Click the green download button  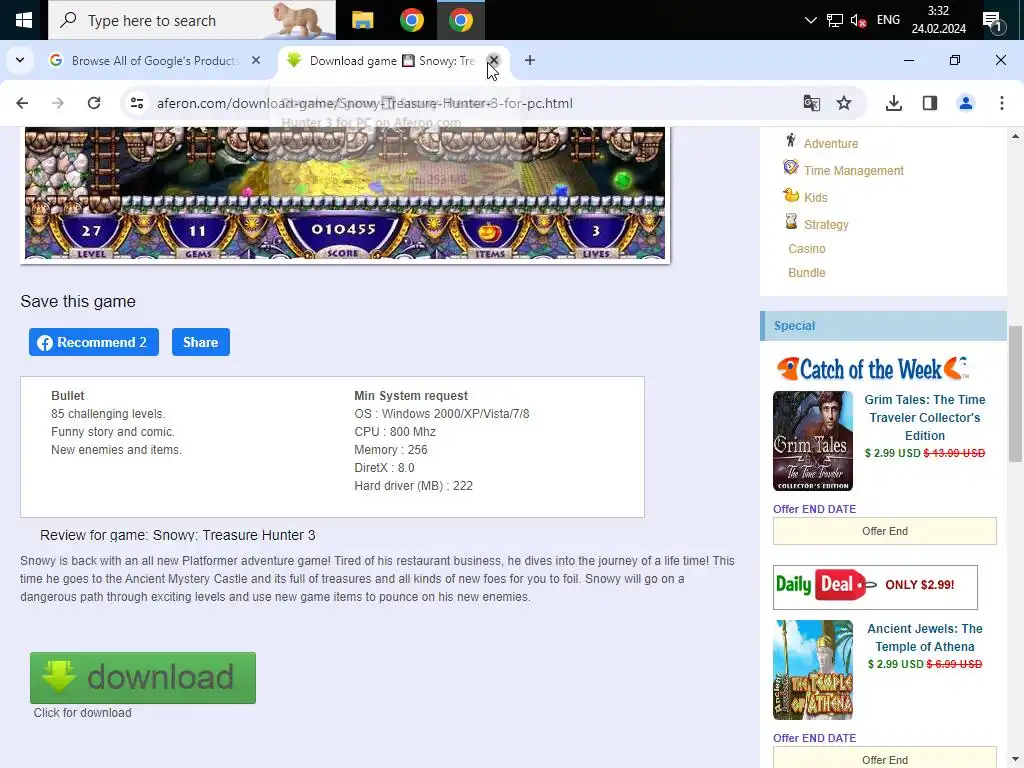tap(143, 678)
